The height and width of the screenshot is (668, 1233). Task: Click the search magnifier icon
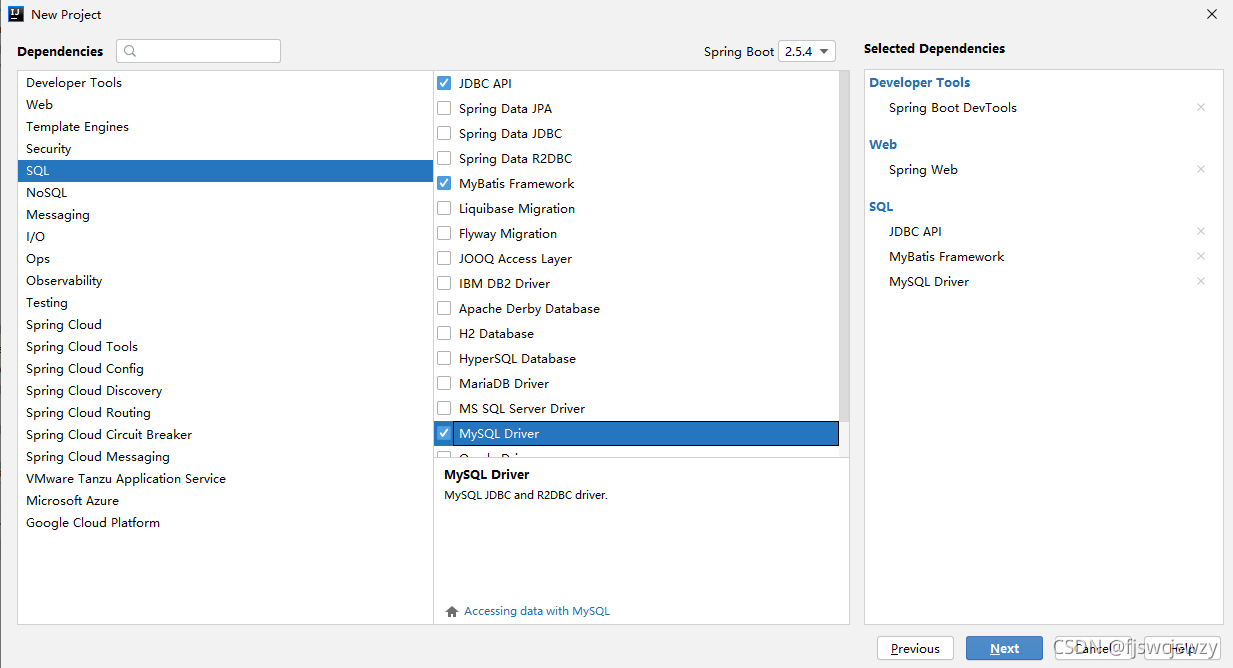pyautogui.click(x=130, y=51)
